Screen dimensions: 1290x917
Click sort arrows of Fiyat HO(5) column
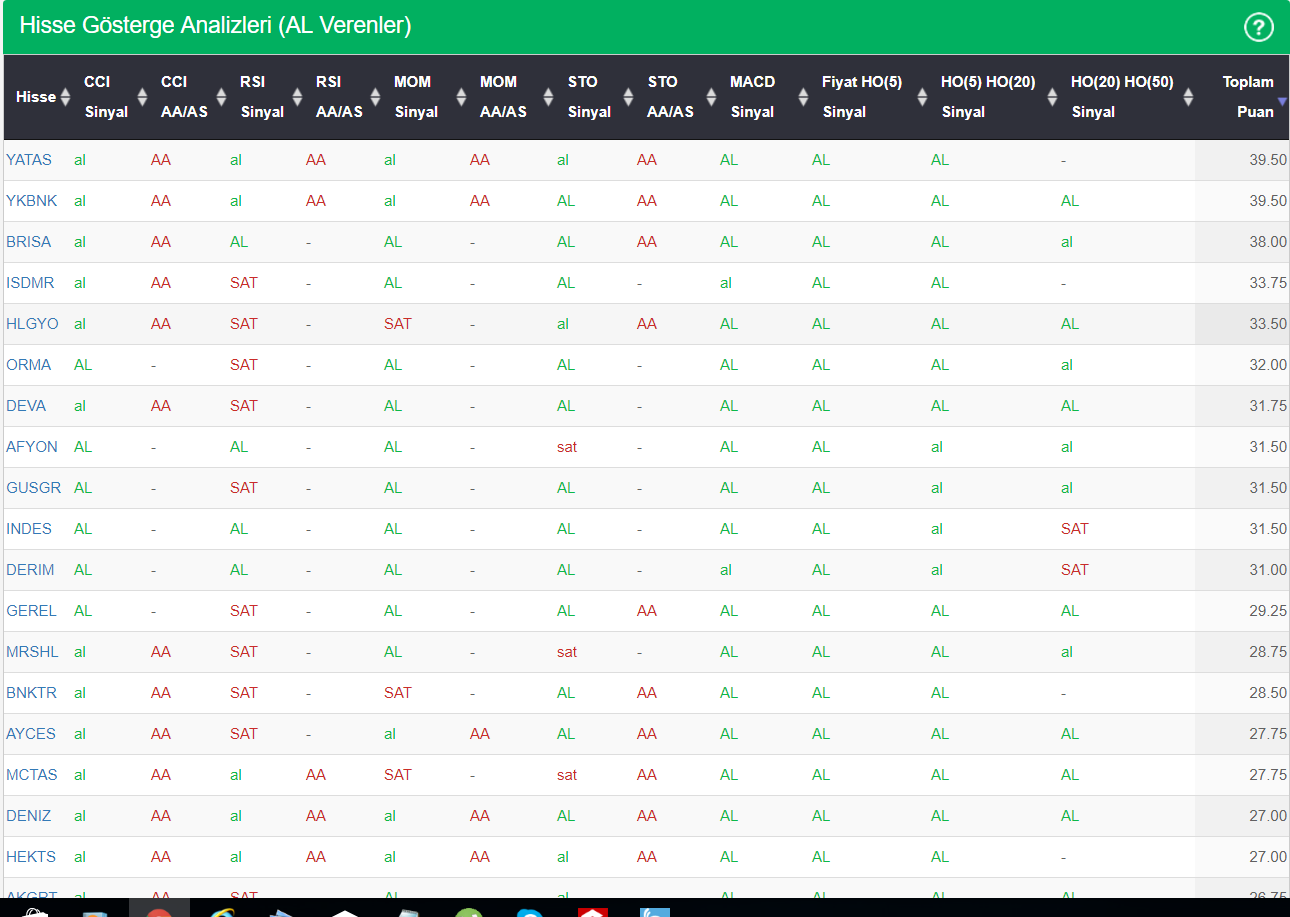point(922,97)
